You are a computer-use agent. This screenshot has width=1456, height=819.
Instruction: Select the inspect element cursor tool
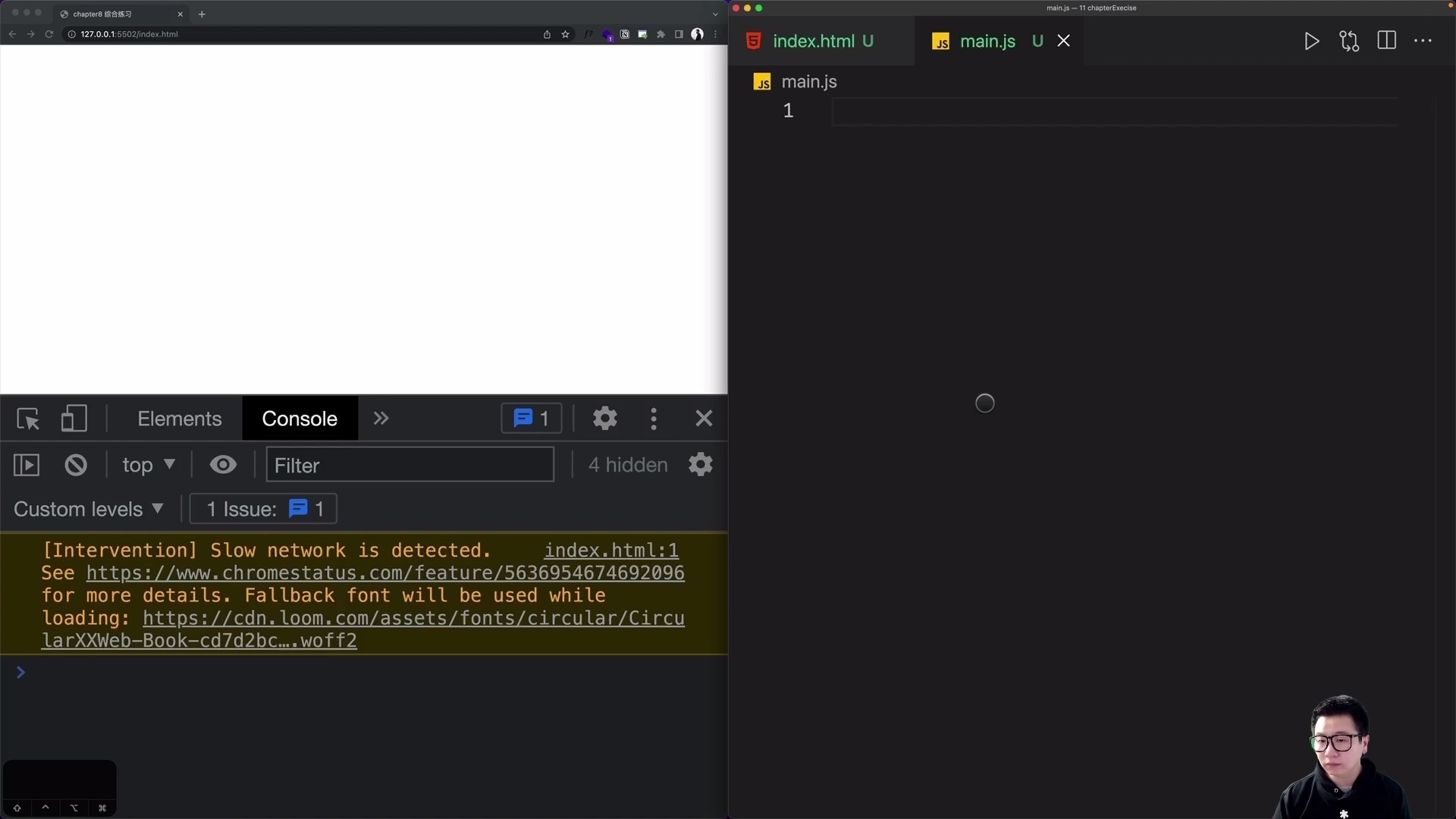point(27,418)
